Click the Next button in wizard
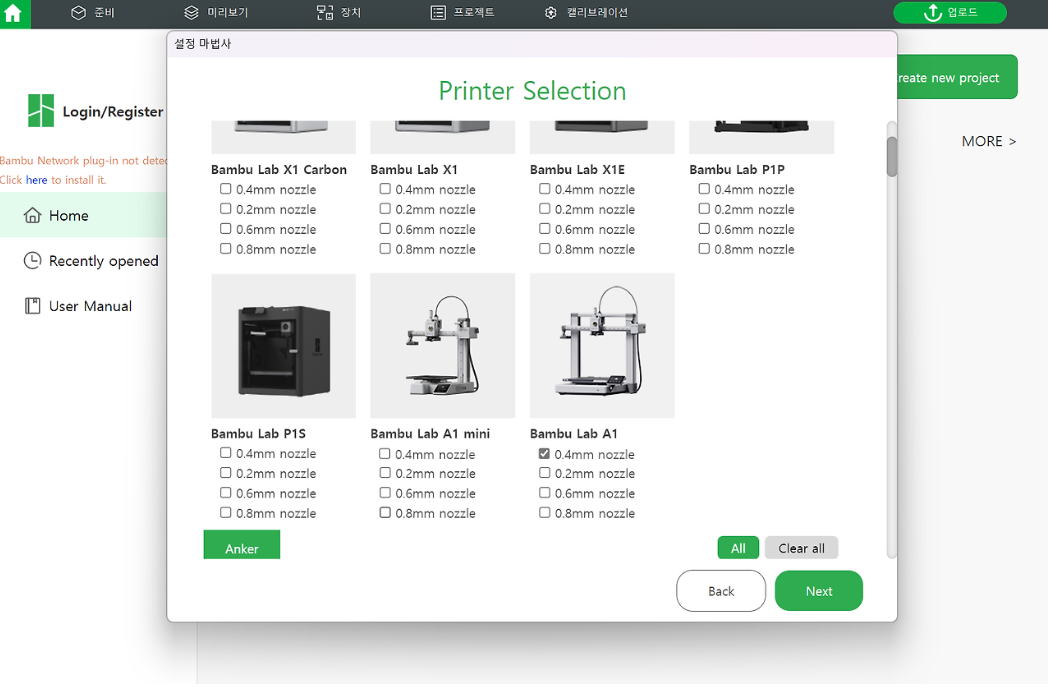The width and height of the screenshot is (1050, 688). (x=819, y=592)
